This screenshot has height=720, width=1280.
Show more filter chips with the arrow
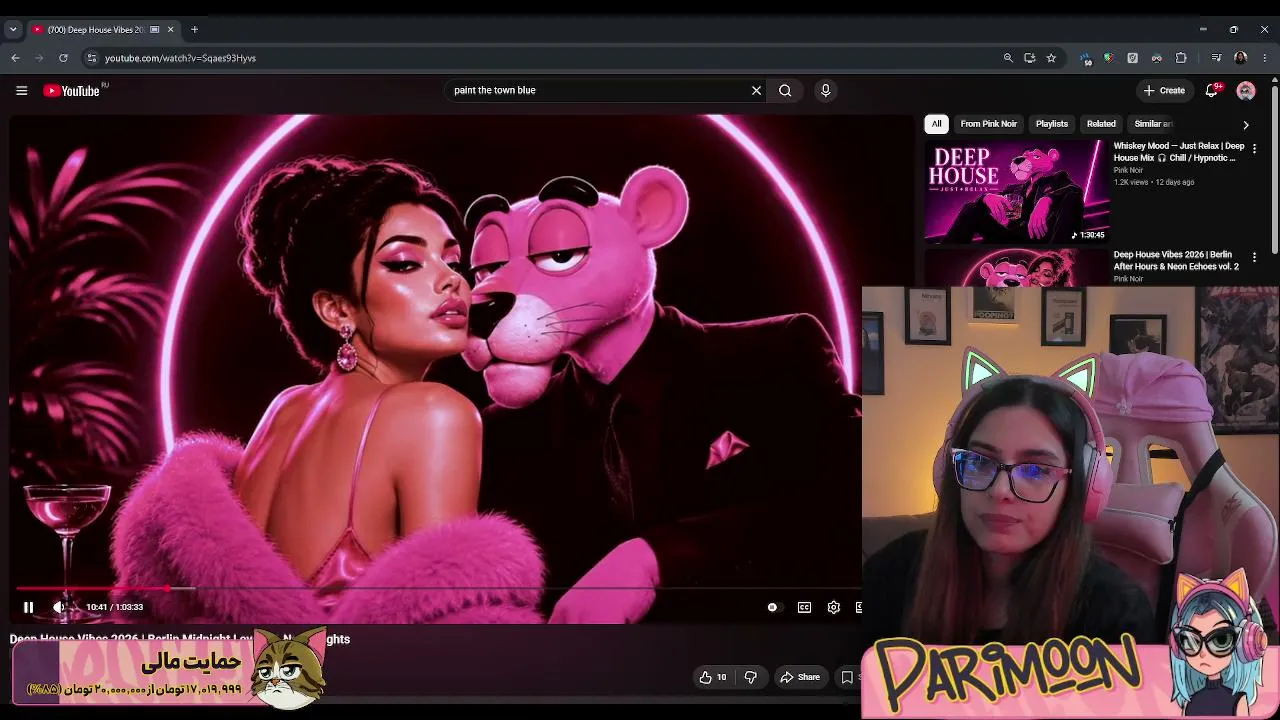pos(1245,125)
